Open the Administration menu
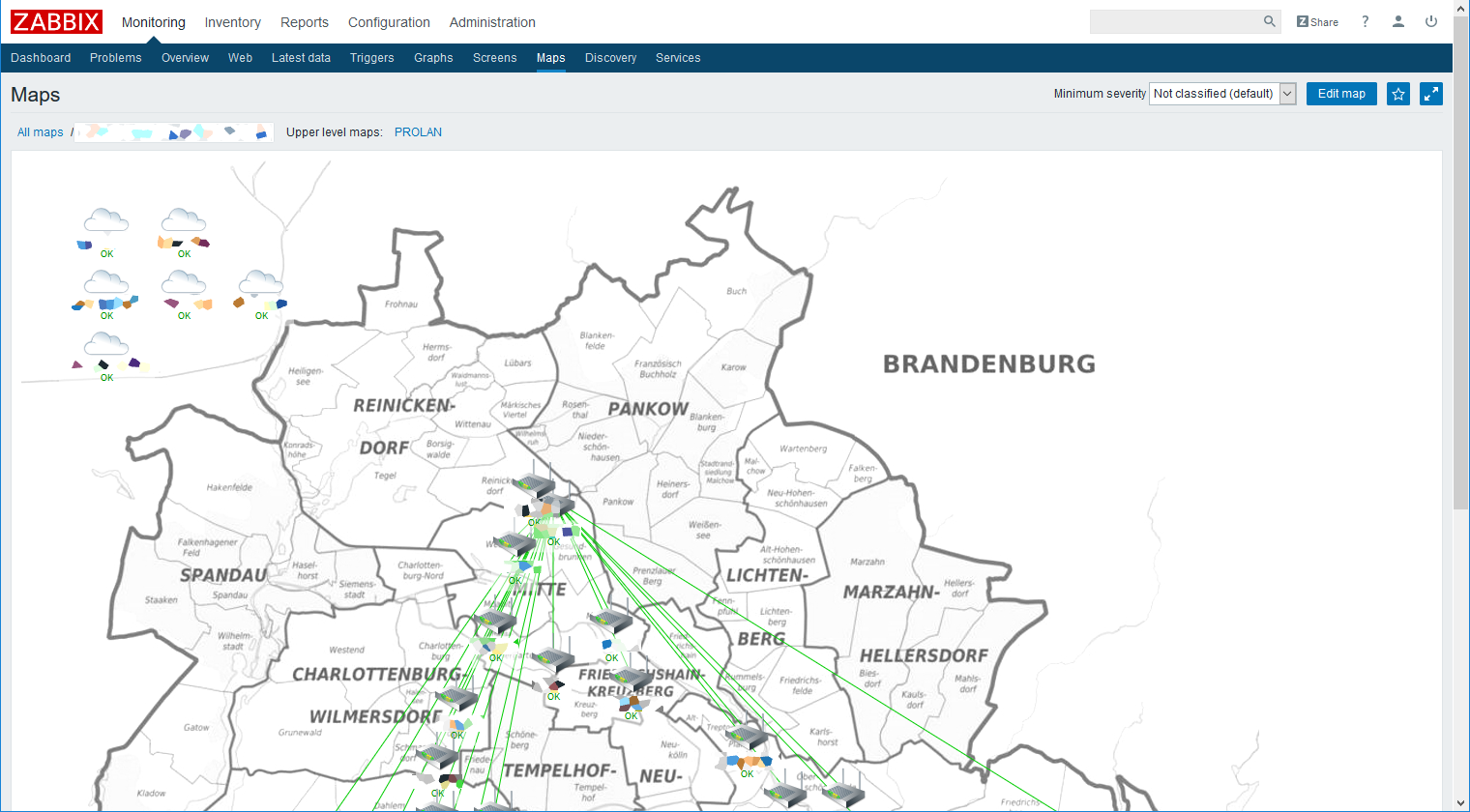 point(491,22)
